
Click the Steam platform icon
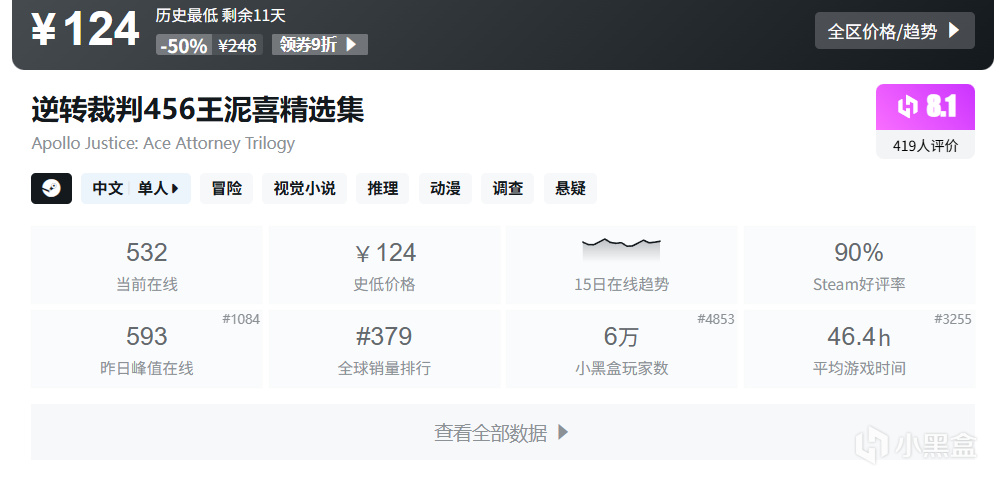point(51,189)
